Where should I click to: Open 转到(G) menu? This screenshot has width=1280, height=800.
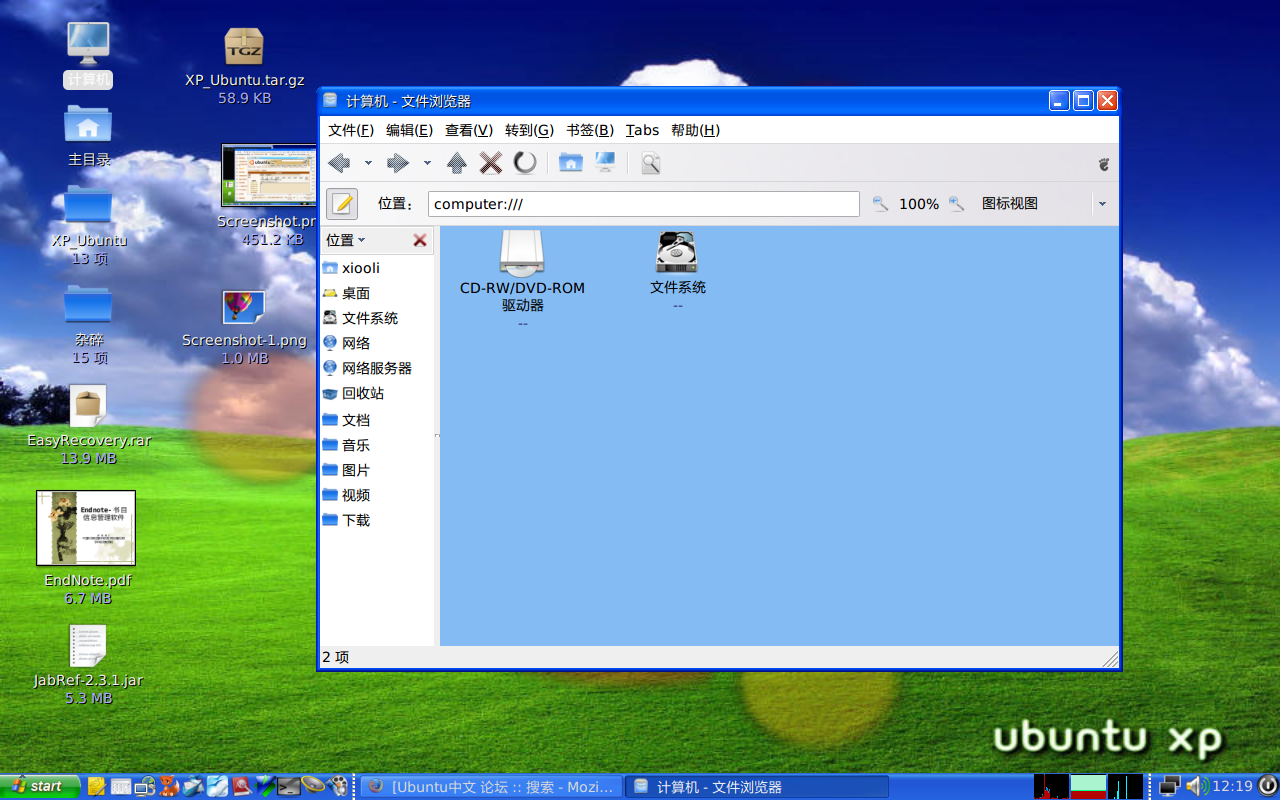point(529,130)
